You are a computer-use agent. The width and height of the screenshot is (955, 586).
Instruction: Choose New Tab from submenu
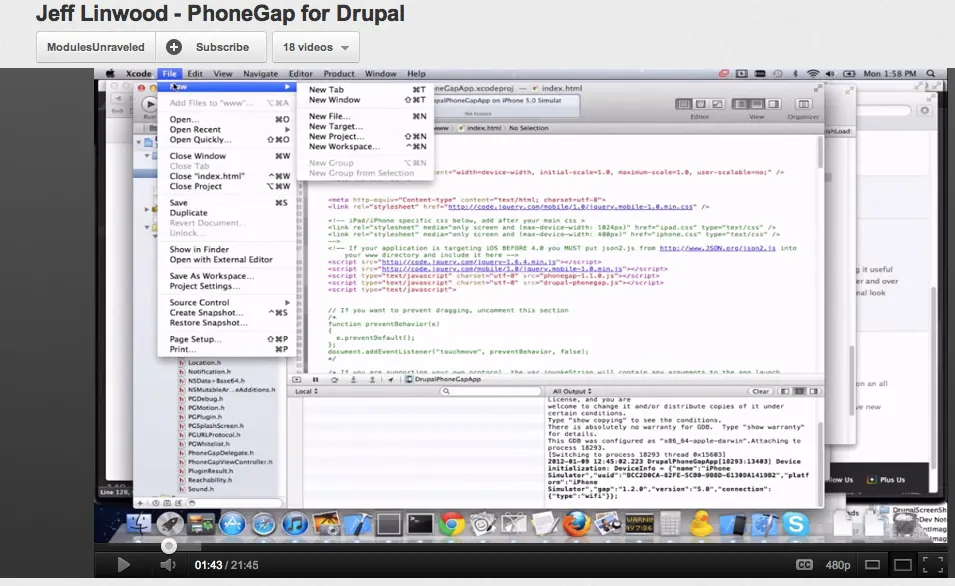367,90
